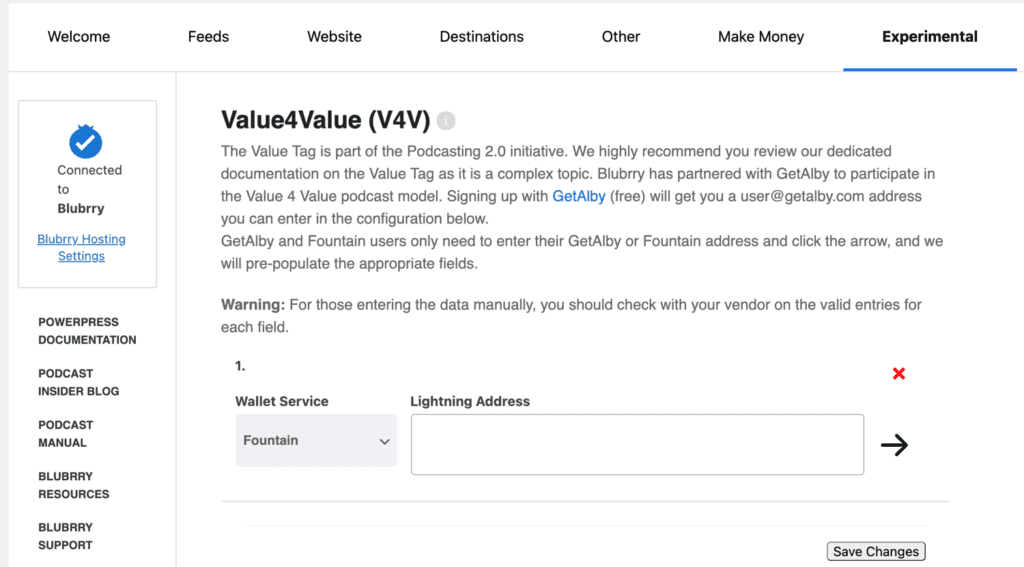Open the Blubrry Hosting Settings link
The image size is (1024, 567).
tap(81, 248)
